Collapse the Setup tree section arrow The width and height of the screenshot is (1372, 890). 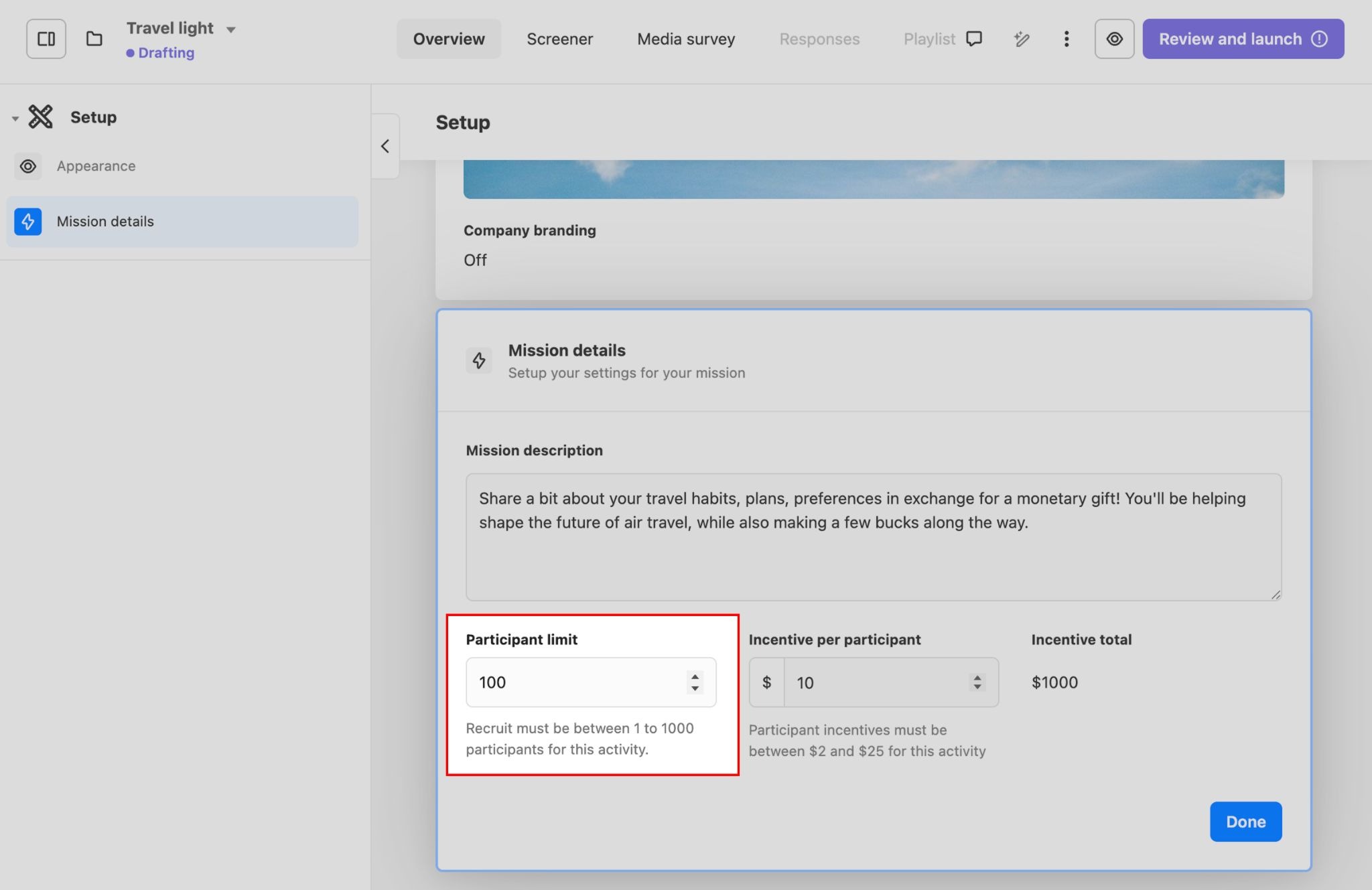point(15,119)
